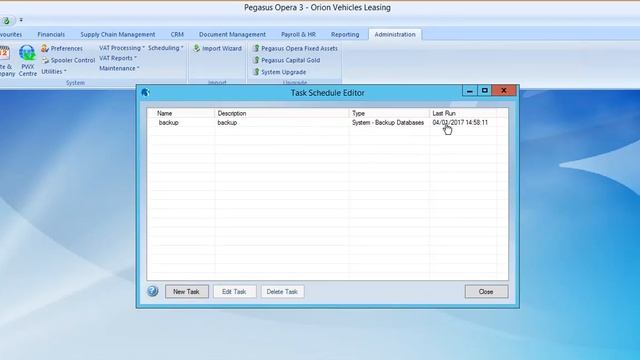Switch to the Financials tab
640x360 pixels.
[51, 35]
